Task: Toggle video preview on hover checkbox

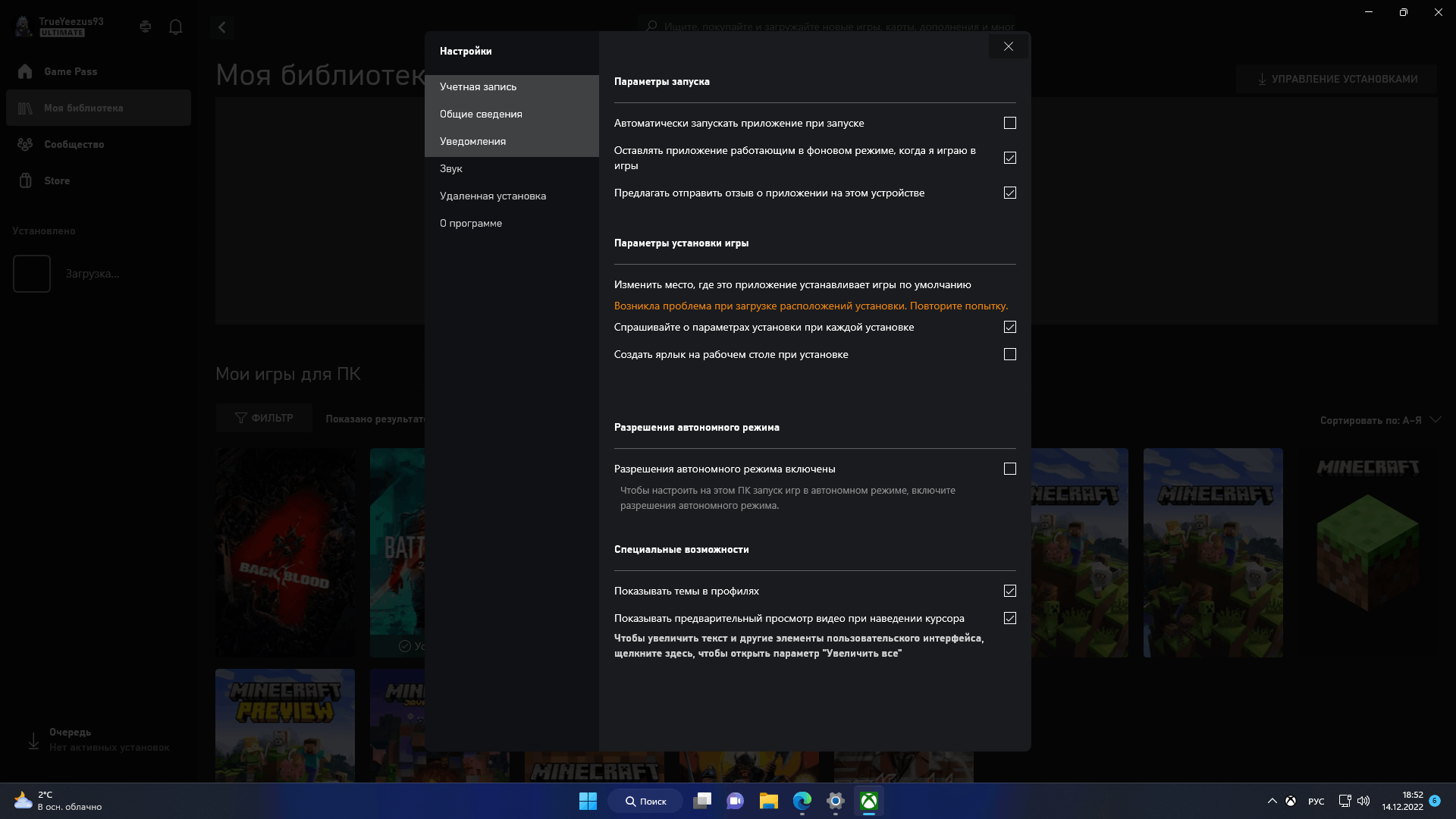Action: (x=1009, y=618)
